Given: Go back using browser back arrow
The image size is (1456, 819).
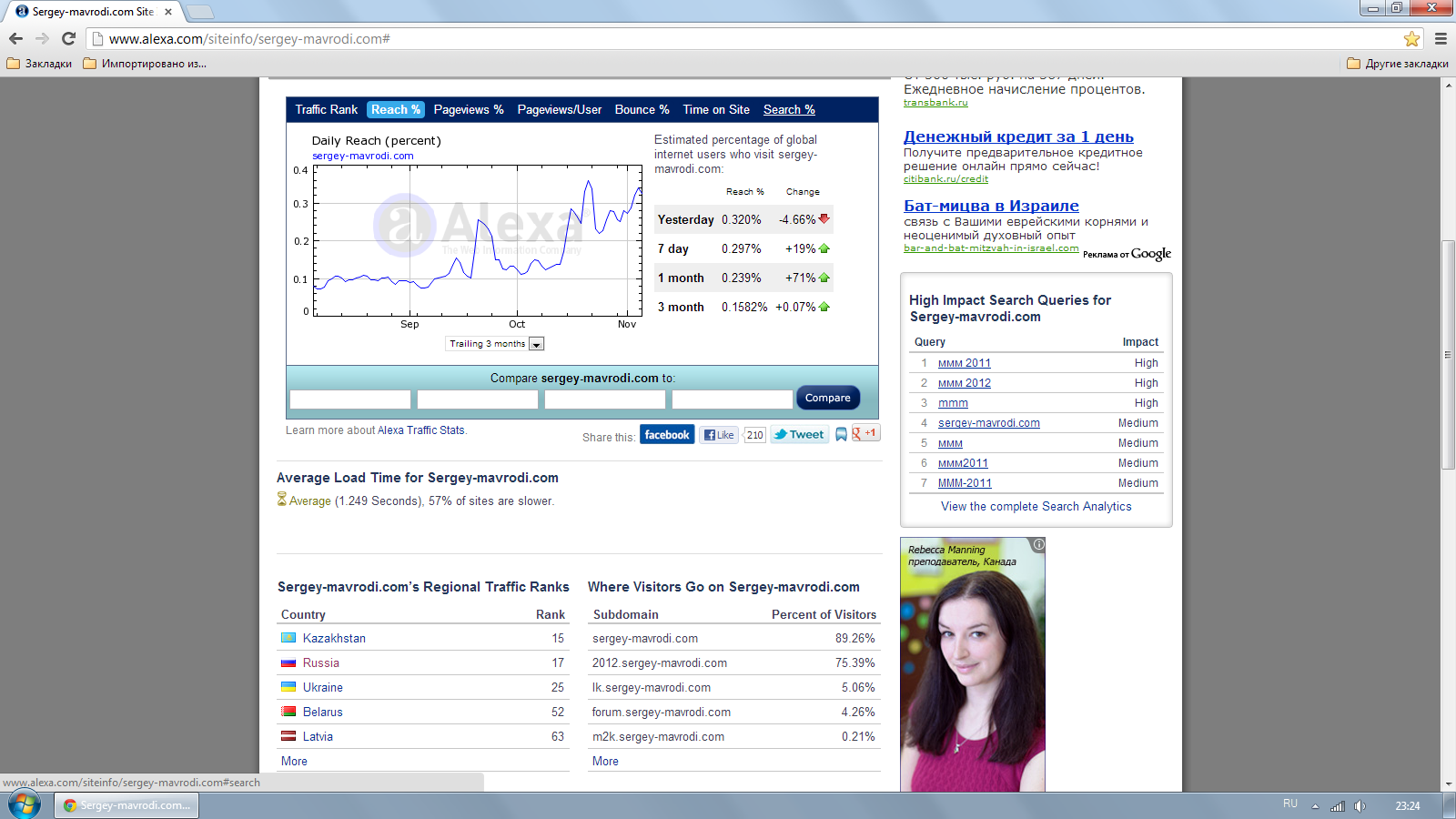Looking at the screenshot, I should pos(15,38).
